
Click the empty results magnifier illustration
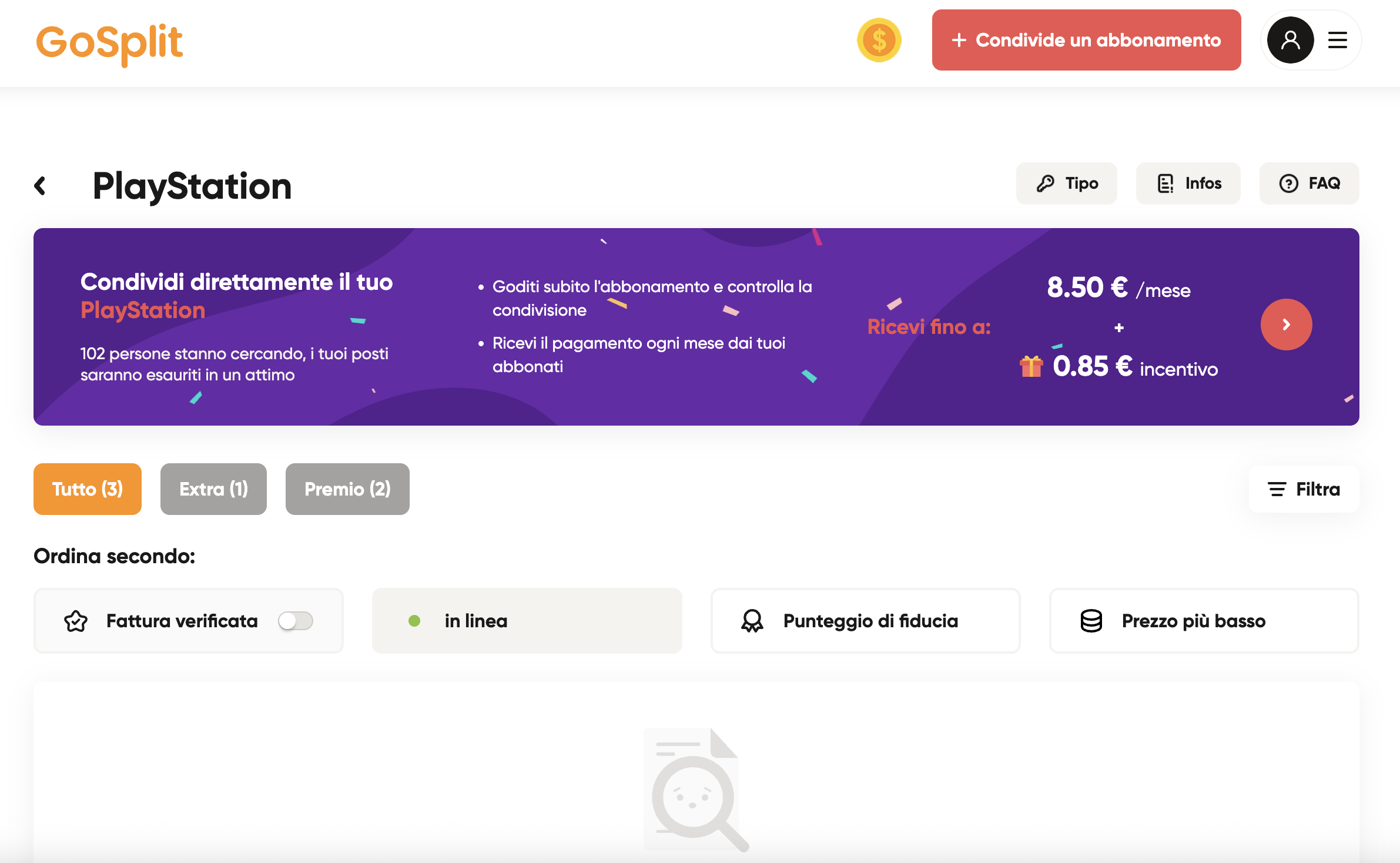point(696,790)
